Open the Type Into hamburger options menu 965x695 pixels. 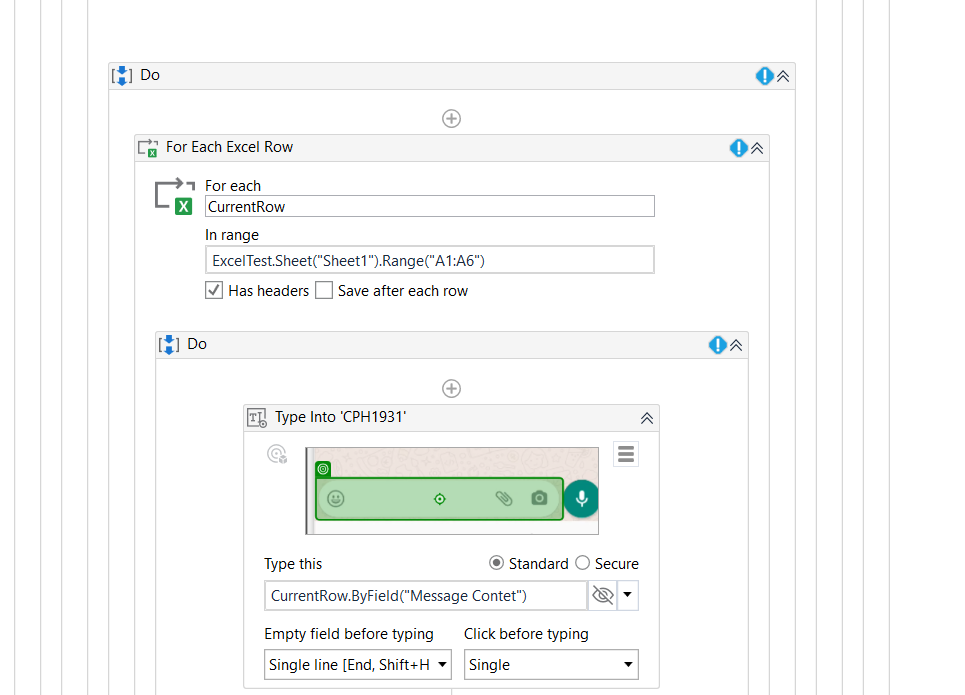[x=626, y=455]
